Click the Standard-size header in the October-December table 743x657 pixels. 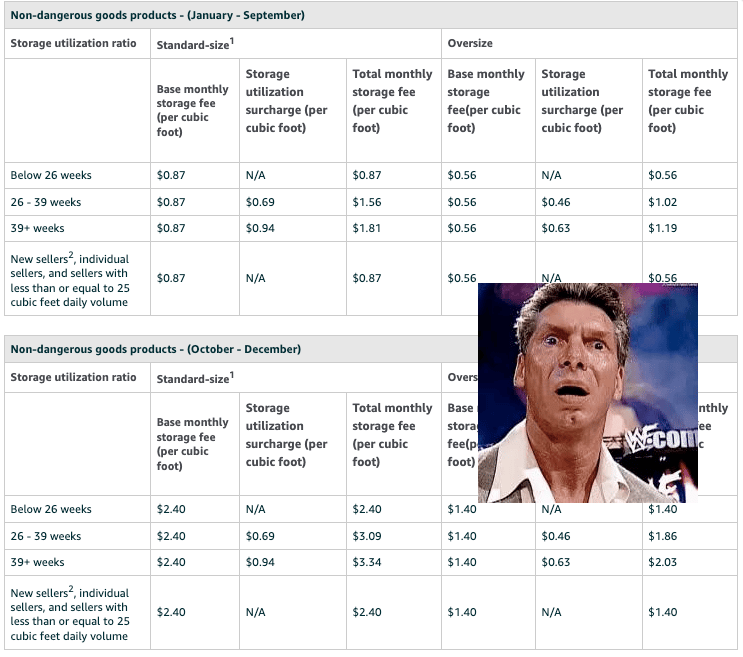point(192,378)
